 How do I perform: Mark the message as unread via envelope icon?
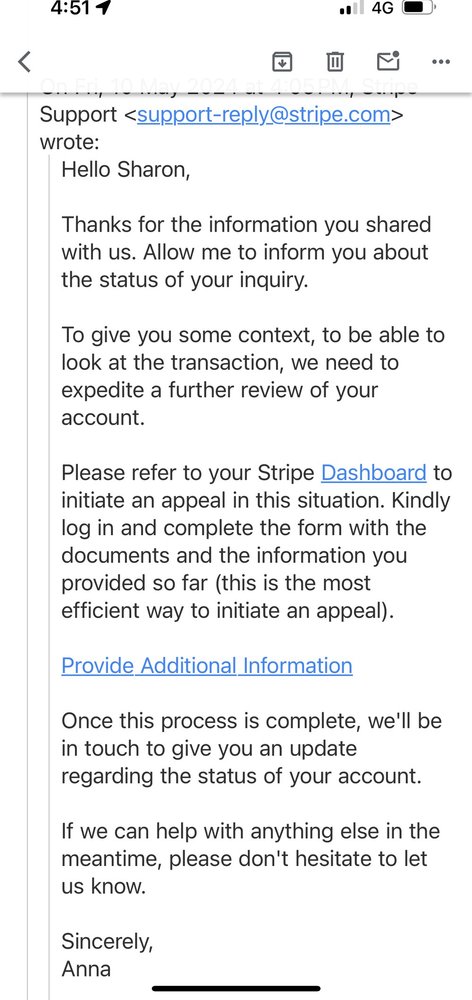pyautogui.click(x=388, y=61)
